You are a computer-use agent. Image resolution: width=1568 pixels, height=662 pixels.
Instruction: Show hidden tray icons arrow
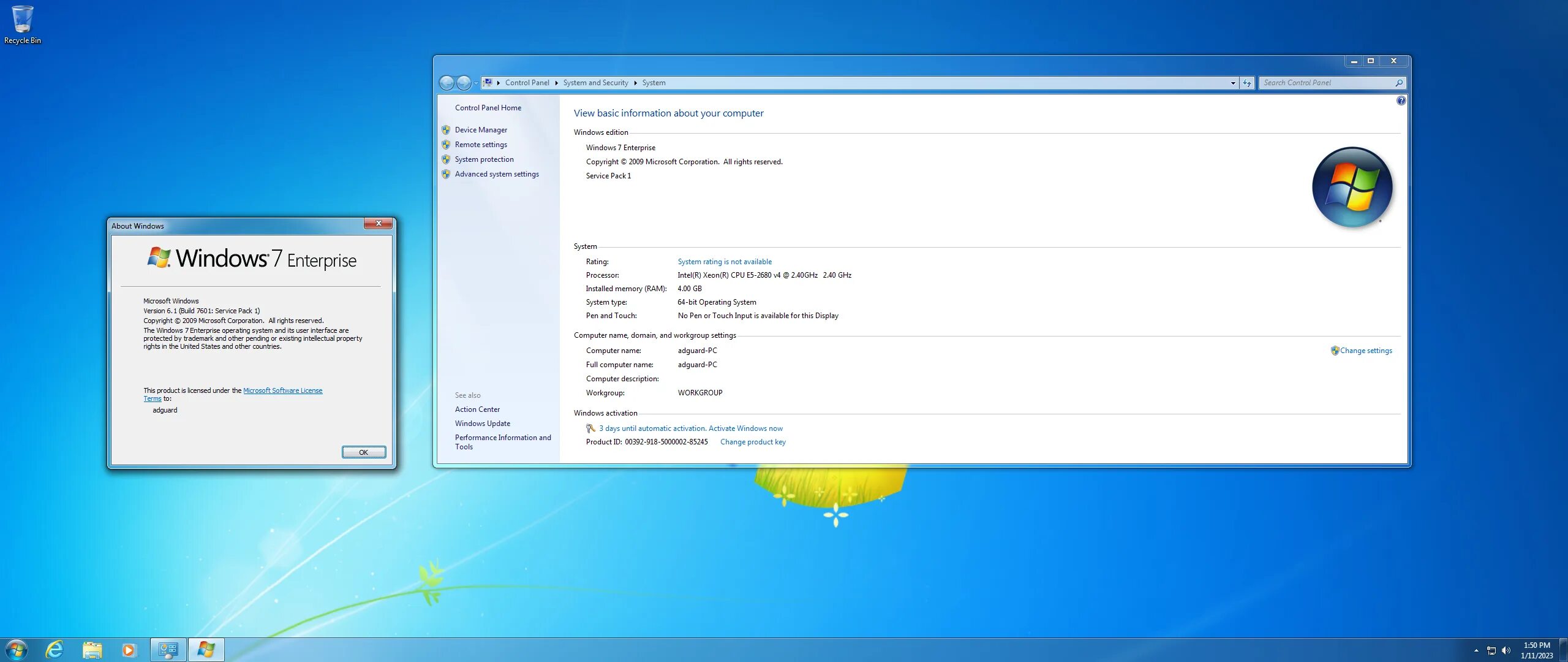click(1476, 650)
